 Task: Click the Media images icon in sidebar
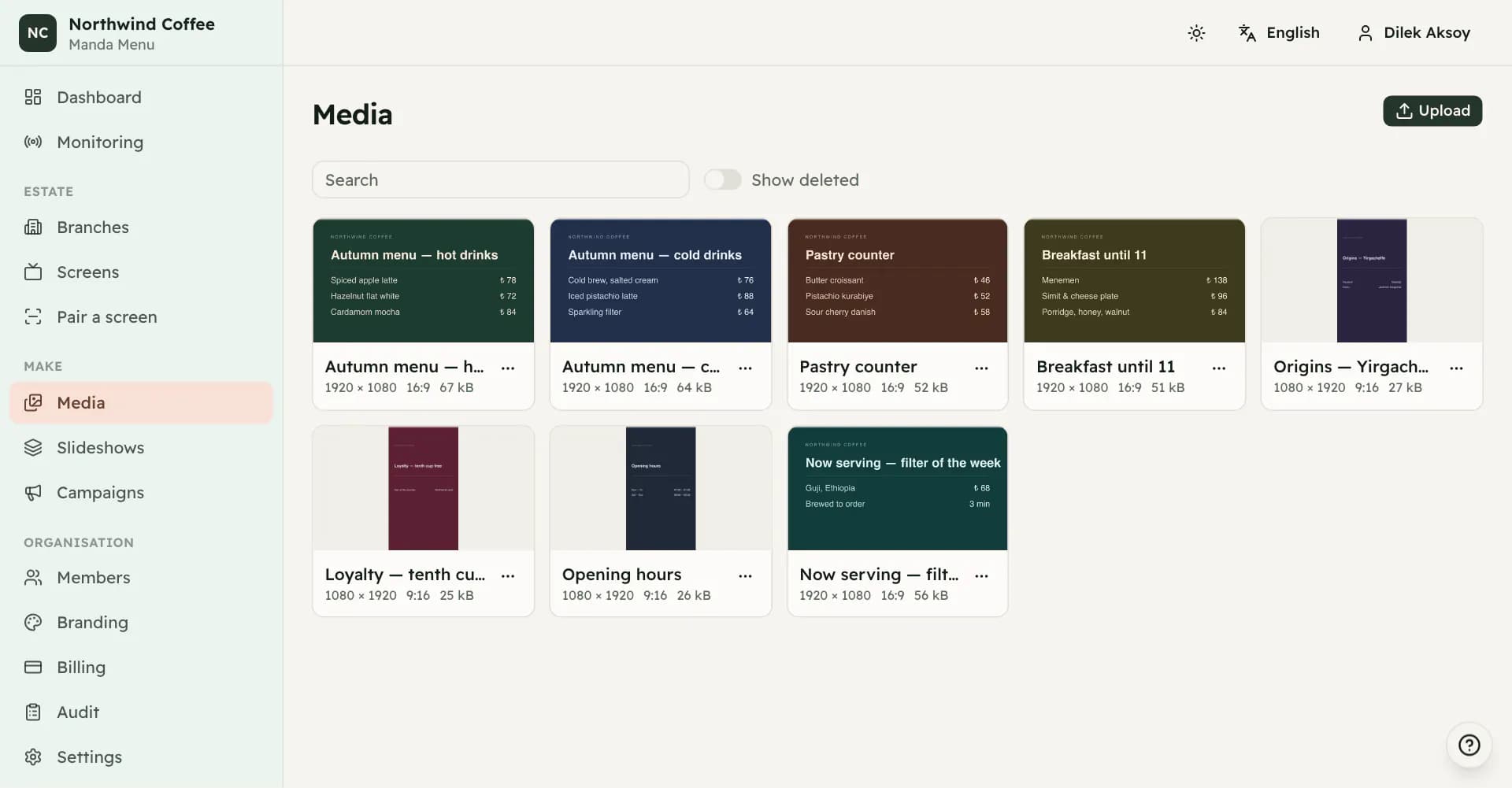pyautogui.click(x=33, y=402)
